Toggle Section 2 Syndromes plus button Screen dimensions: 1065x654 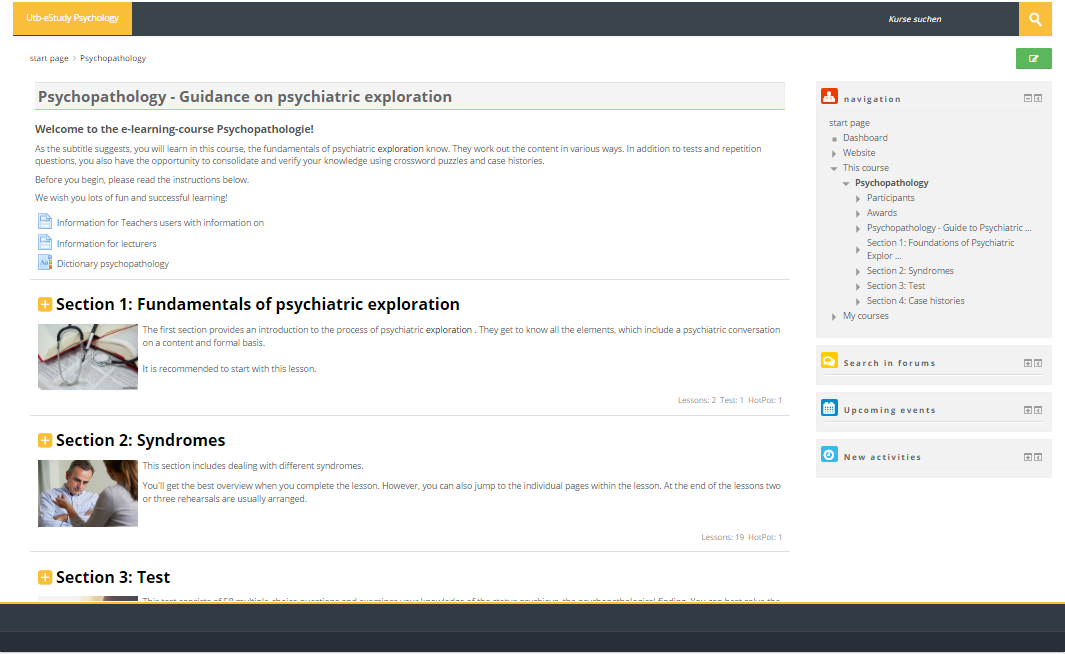click(45, 441)
